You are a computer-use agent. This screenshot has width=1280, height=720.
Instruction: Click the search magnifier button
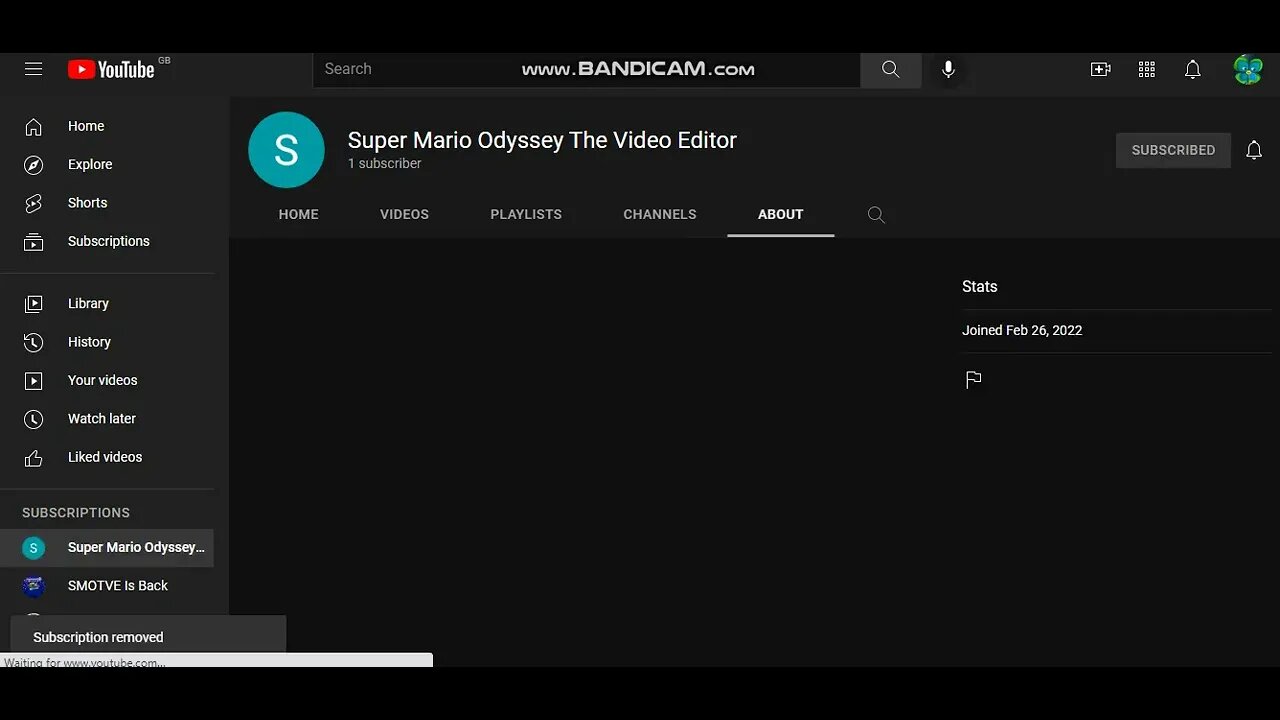pos(890,69)
